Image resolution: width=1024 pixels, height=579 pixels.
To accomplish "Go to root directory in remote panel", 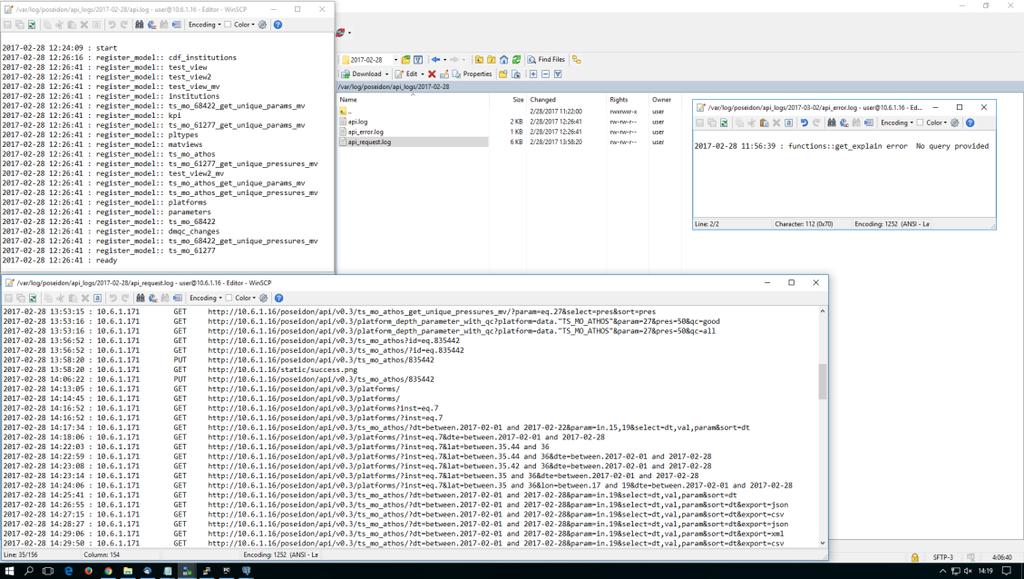I will tap(491, 59).
